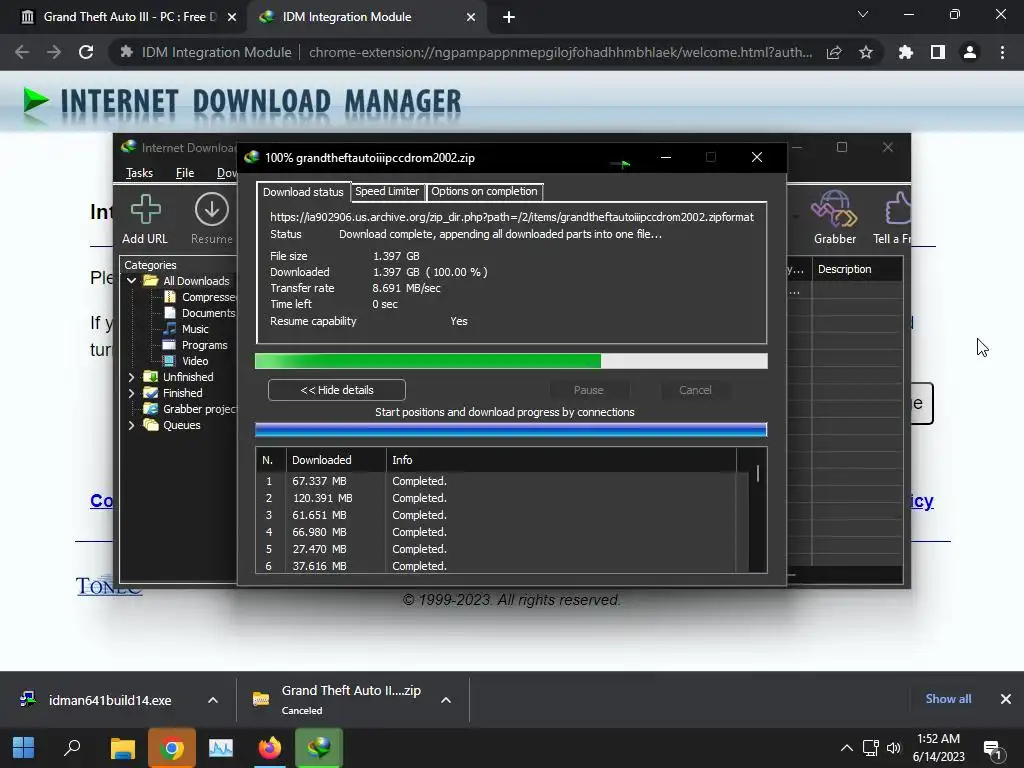Switch to Speed Limiter tab
The height and width of the screenshot is (768, 1024).
pos(387,191)
